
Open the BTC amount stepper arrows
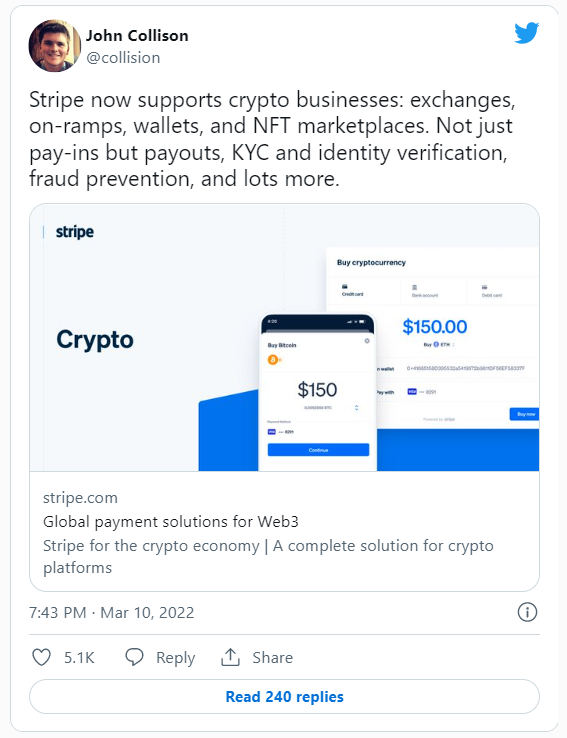356,408
